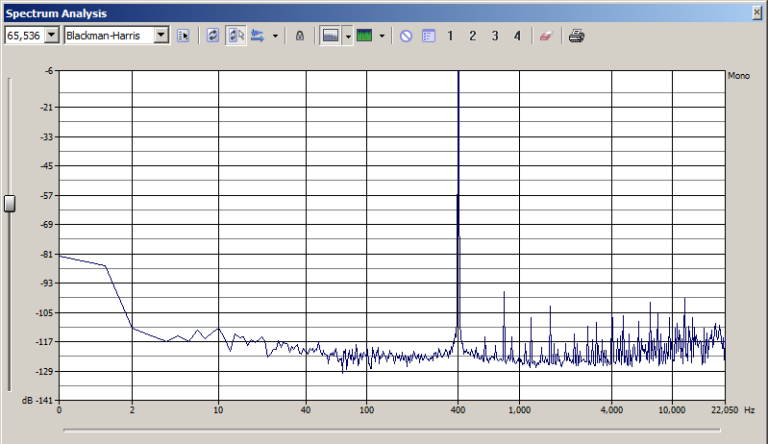This screenshot has width=768, height=444.
Task: Click the -57 dB axis label
Action: [x=47, y=196]
